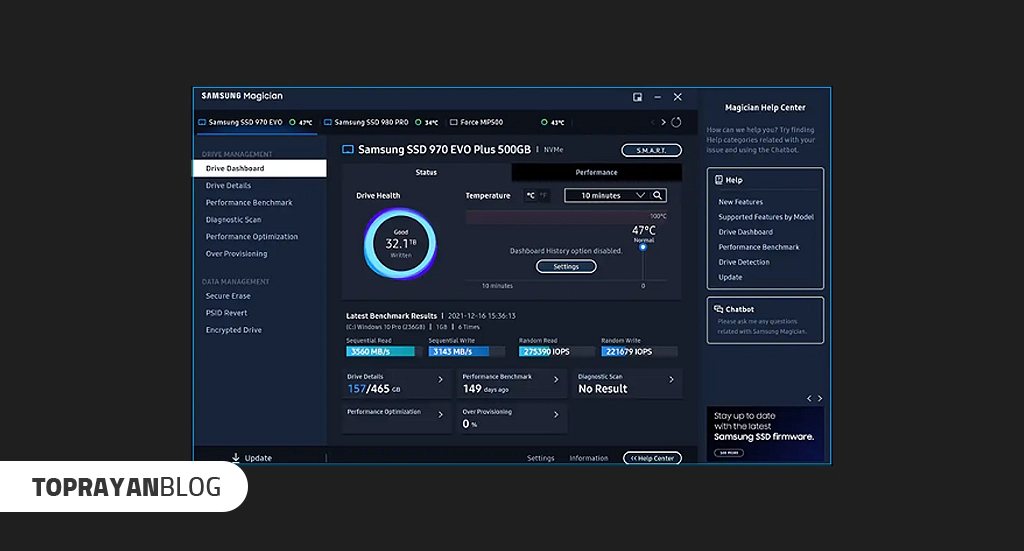Open Performance Benchmark in the left sidebar
Screen dimensions: 1024x551
[x=249, y=202]
